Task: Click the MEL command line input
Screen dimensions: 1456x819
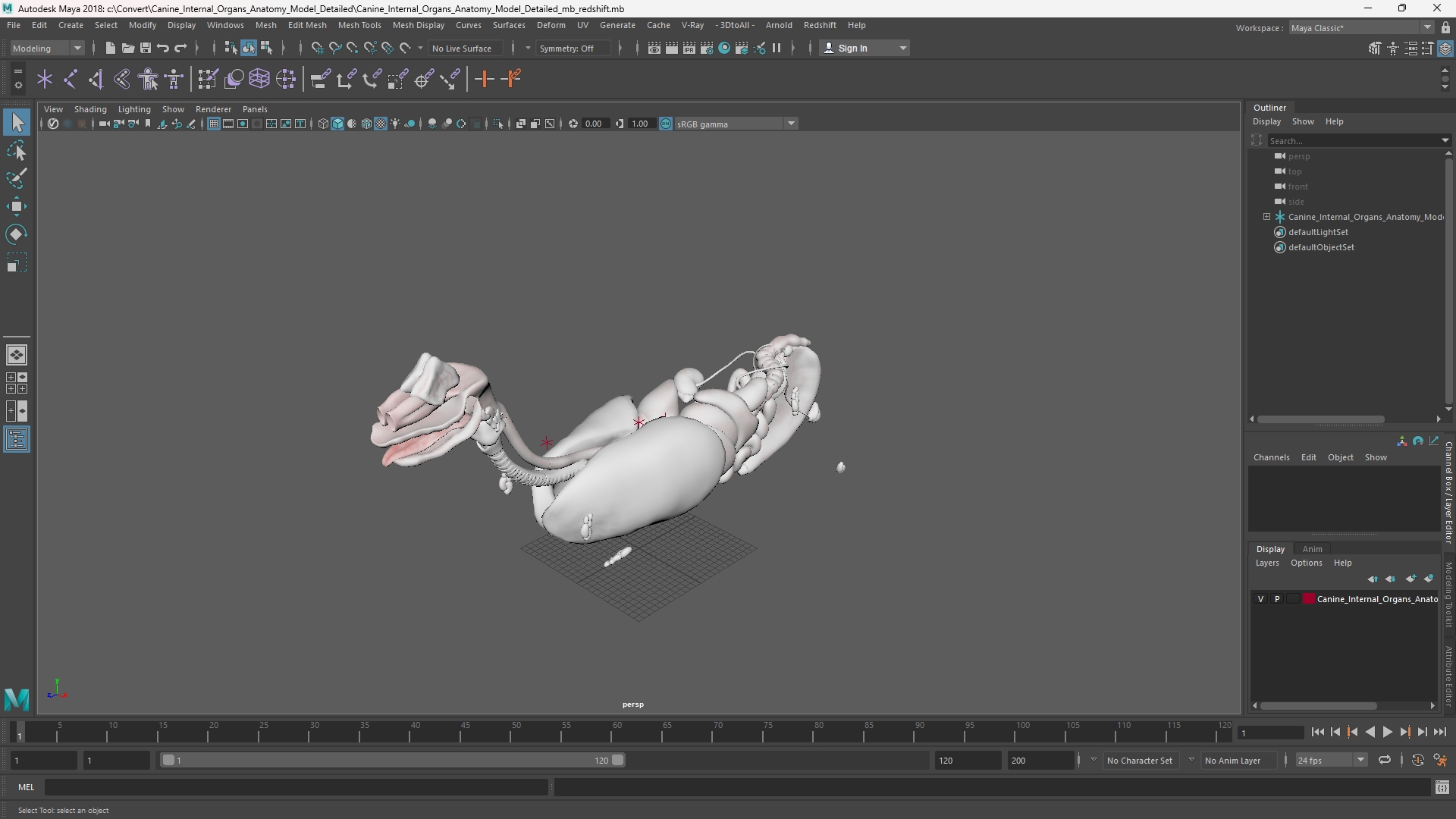Action: (296, 787)
